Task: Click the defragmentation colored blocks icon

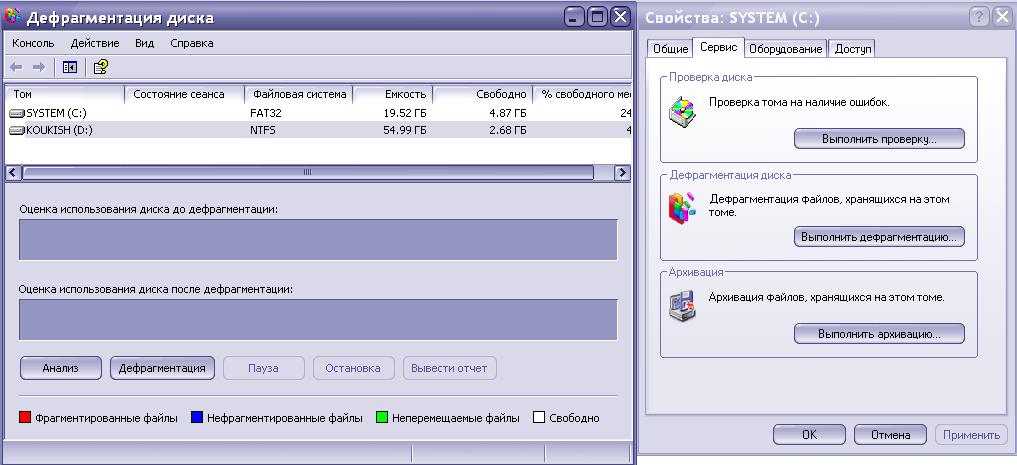Action: coord(682,208)
